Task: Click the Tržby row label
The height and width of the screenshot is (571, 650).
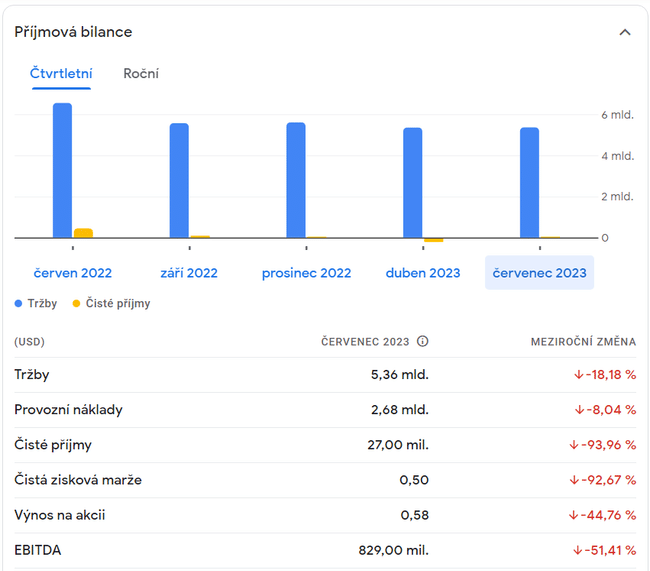Action: 32,375
